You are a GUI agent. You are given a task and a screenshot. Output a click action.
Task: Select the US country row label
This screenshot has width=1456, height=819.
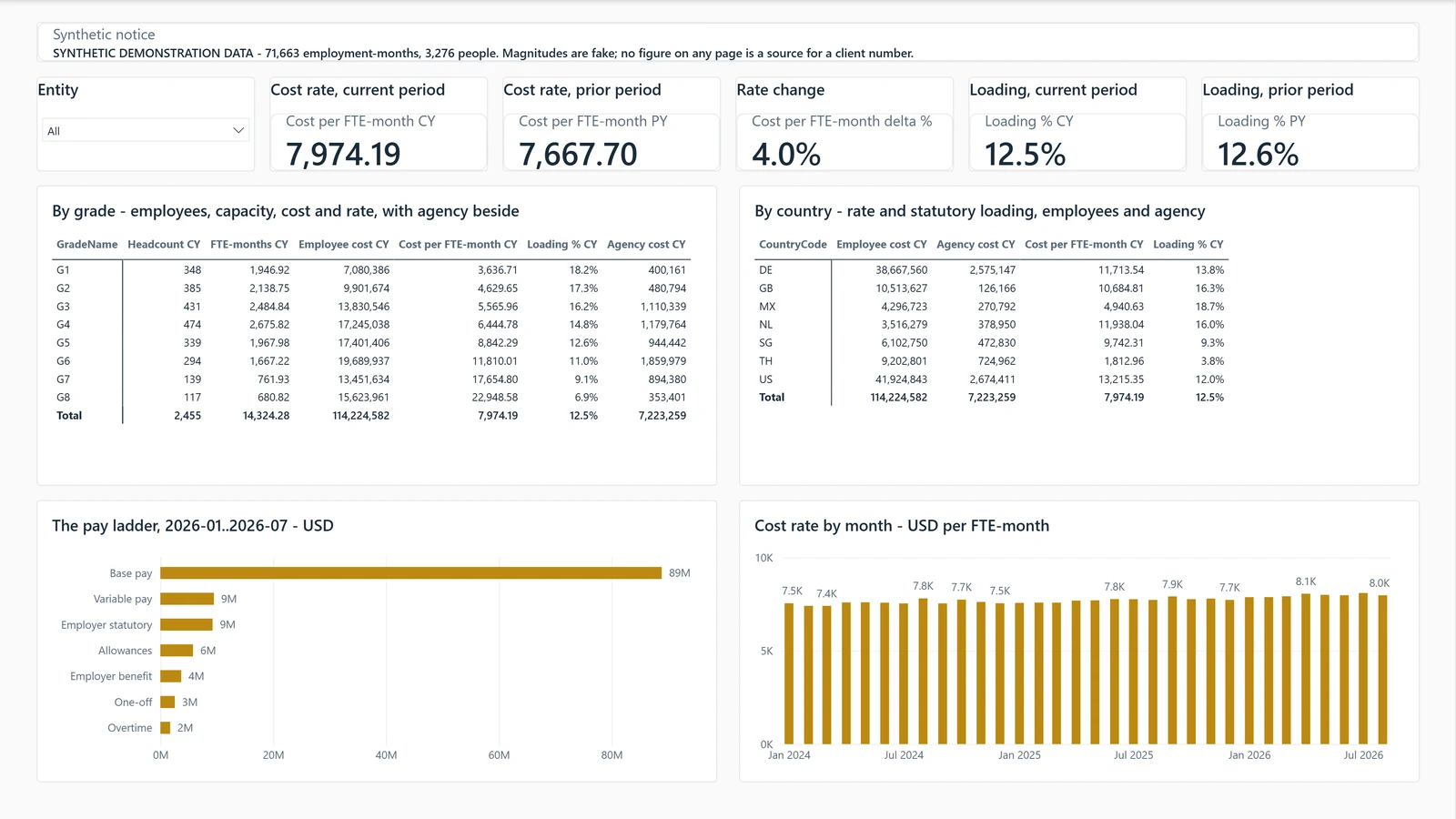click(765, 379)
